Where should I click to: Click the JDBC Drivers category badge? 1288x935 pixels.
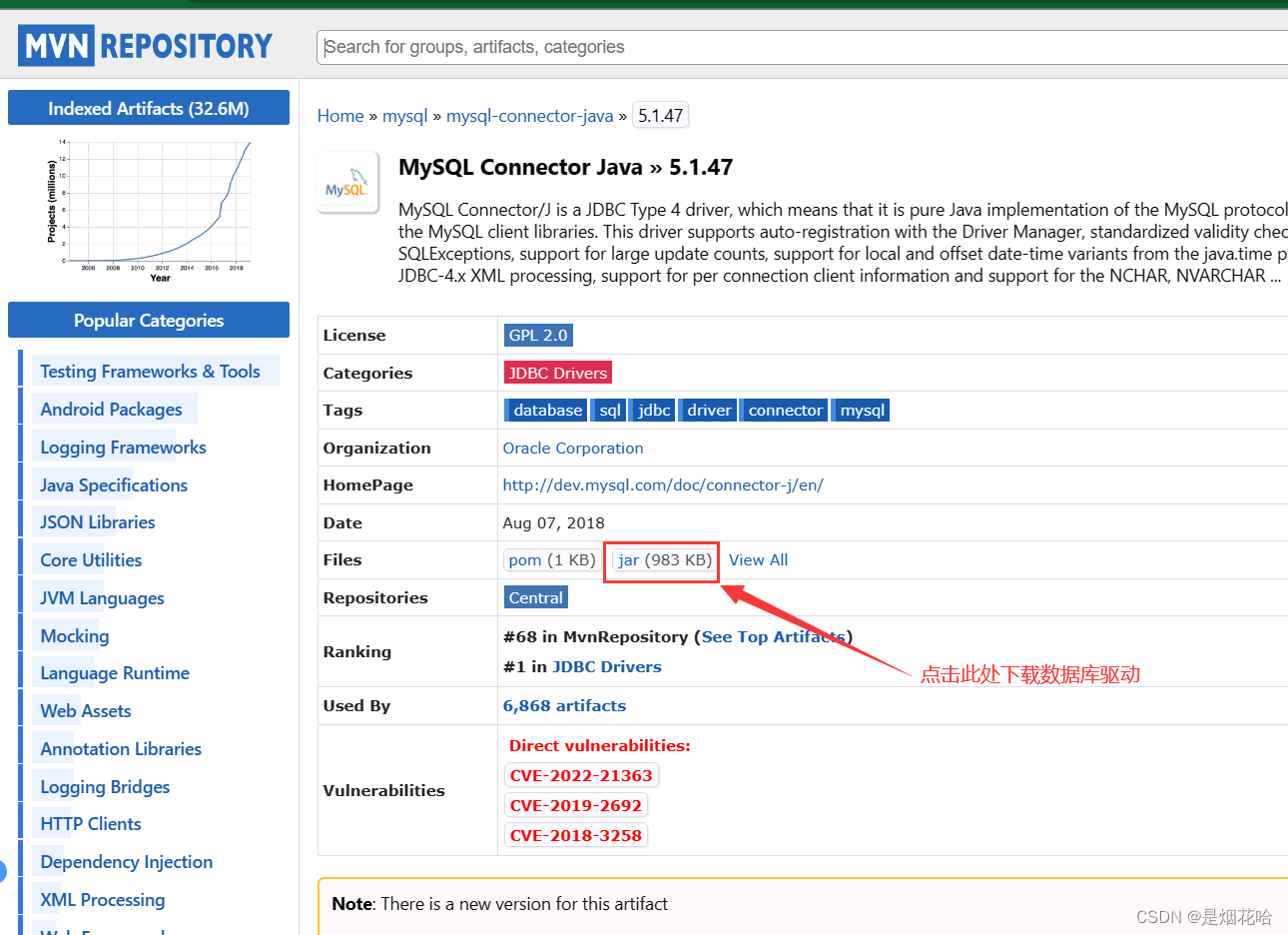pyautogui.click(x=558, y=373)
